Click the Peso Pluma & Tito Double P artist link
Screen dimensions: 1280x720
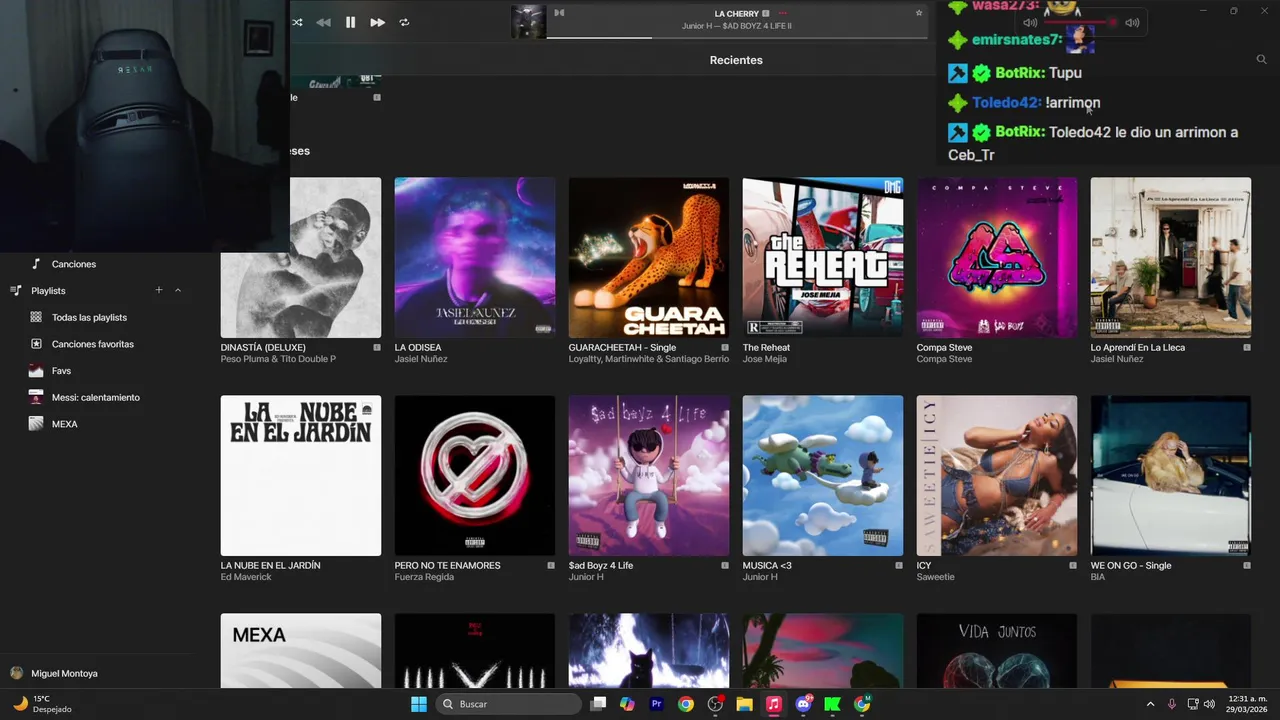point(278,359)
